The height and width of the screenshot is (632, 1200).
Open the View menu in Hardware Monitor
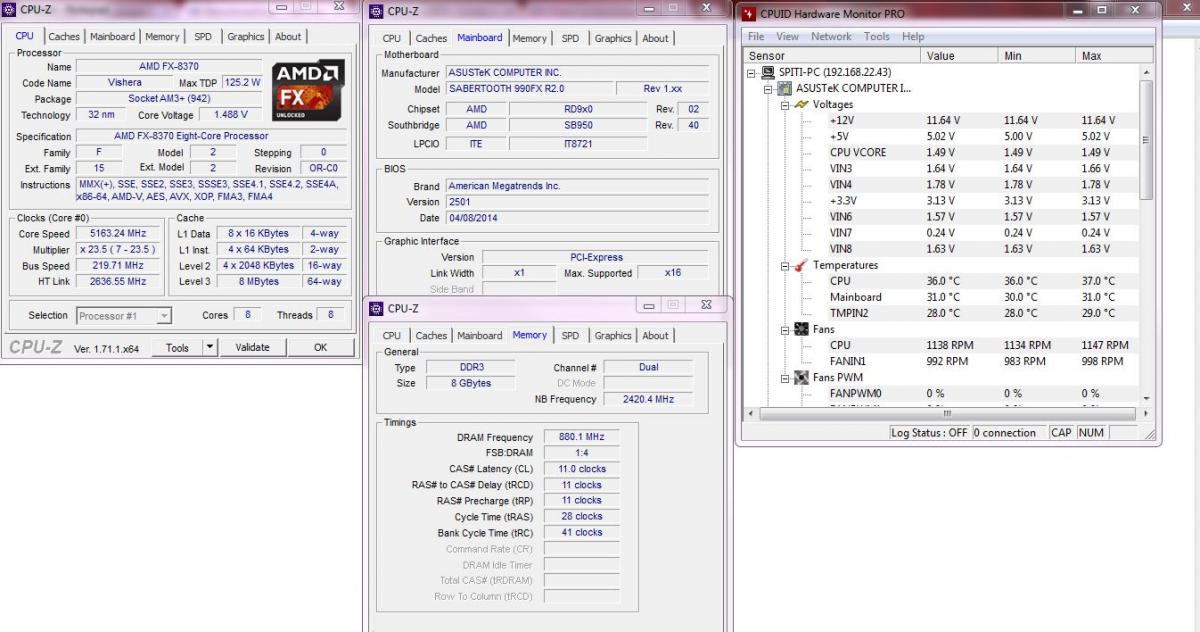(788, 36)
